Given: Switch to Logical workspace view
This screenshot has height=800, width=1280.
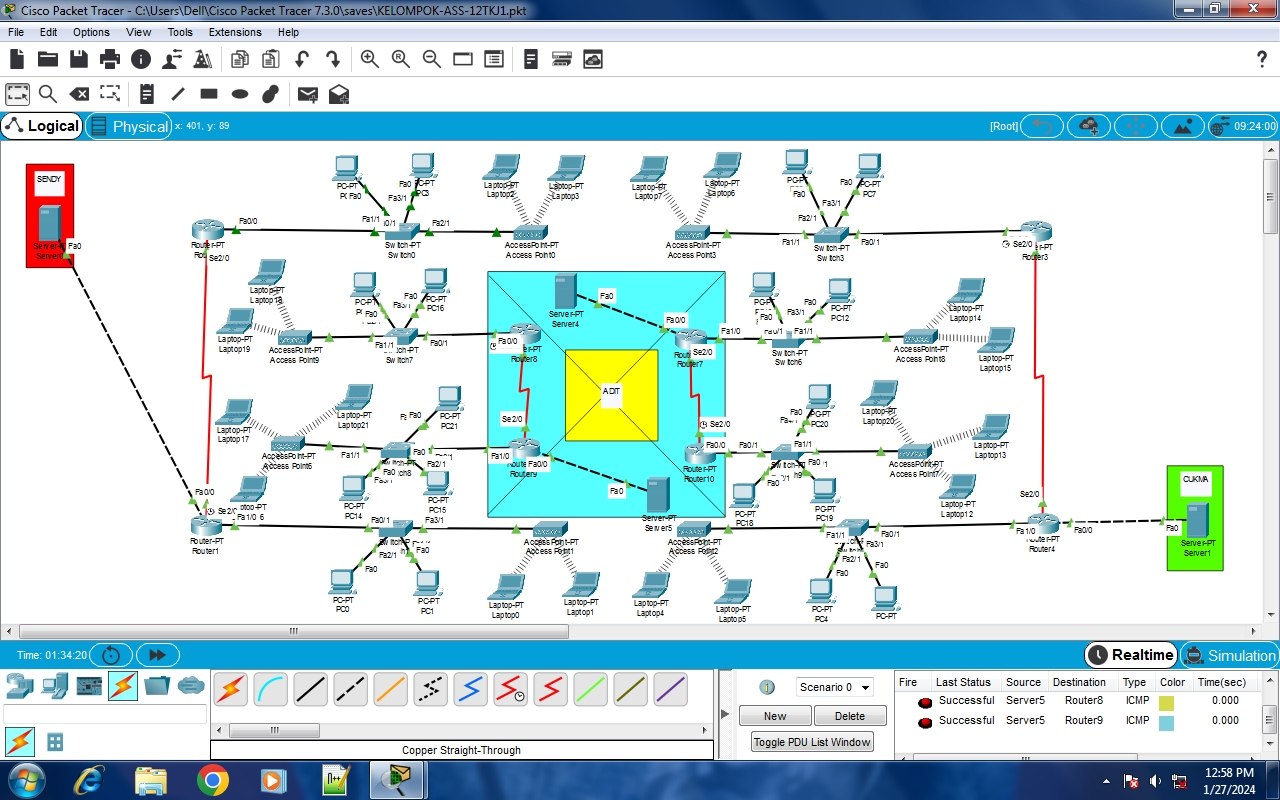Looking at the screenshot, I should (x=42, y=126).
